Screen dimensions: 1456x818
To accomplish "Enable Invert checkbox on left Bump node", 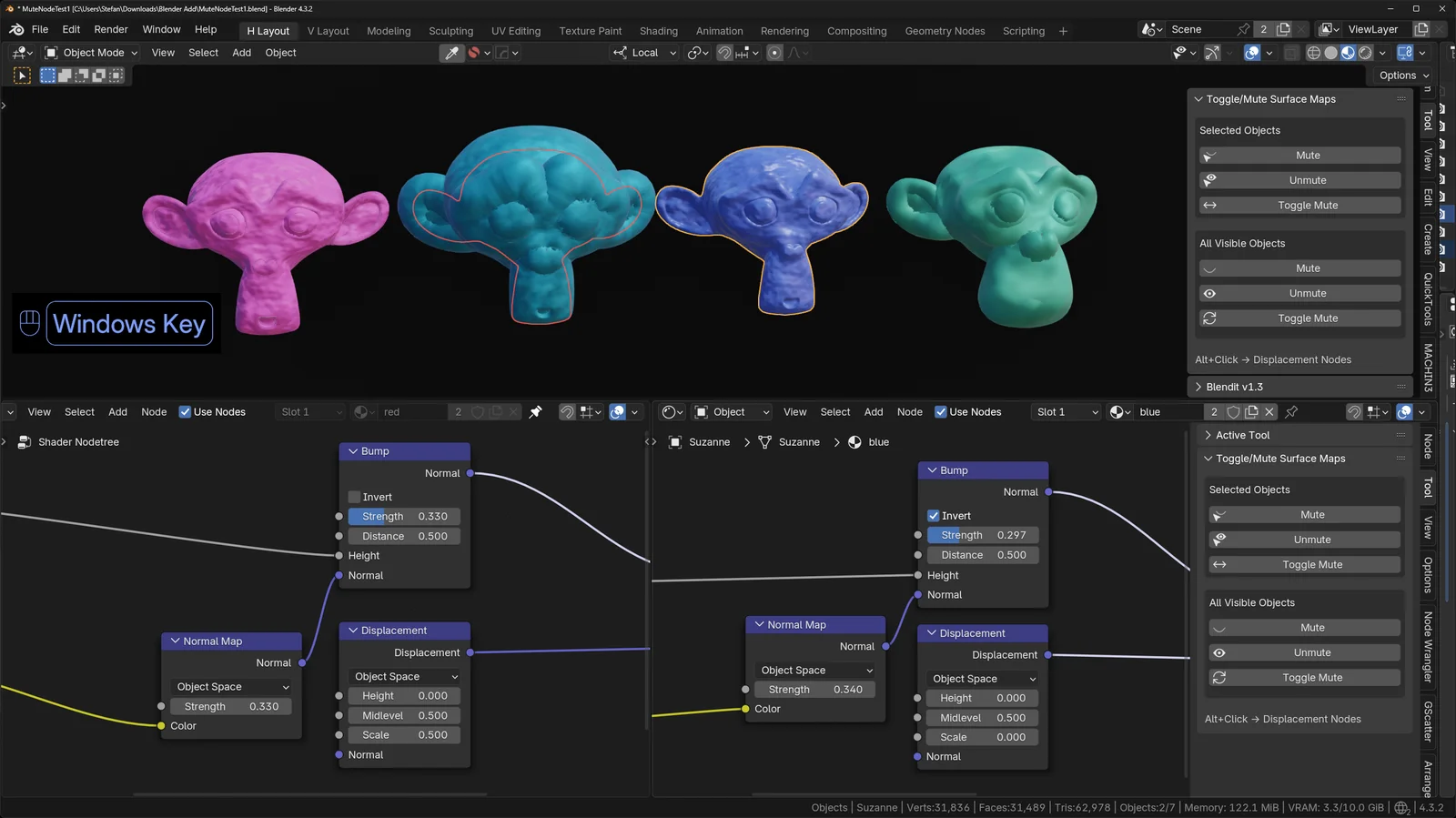I will [355, 497].
